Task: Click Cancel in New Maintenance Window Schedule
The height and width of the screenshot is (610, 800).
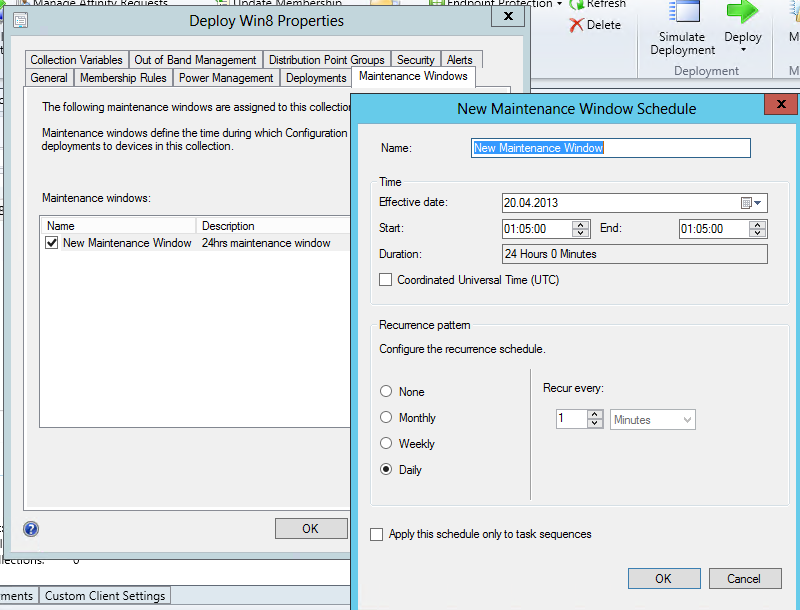Action: pos(744,578)
